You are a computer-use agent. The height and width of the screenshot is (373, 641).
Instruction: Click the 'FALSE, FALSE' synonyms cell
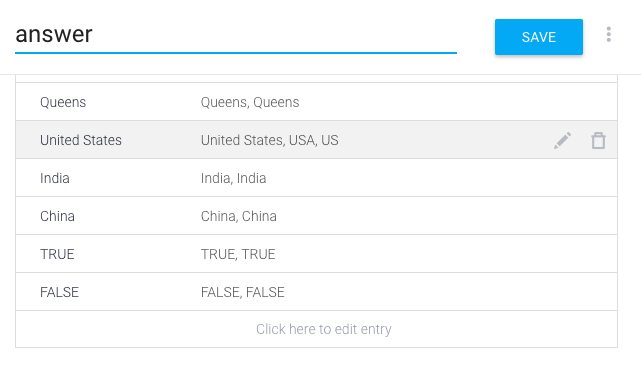point(242,292)
